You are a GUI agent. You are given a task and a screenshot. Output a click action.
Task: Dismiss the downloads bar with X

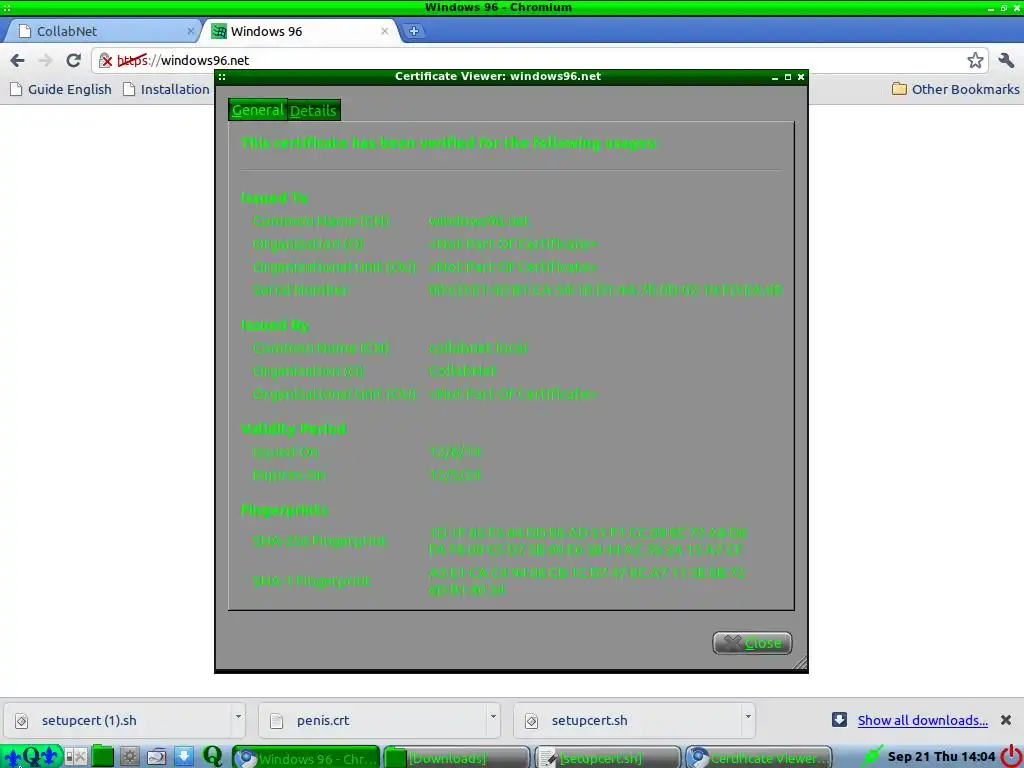tap(1006, 720)
